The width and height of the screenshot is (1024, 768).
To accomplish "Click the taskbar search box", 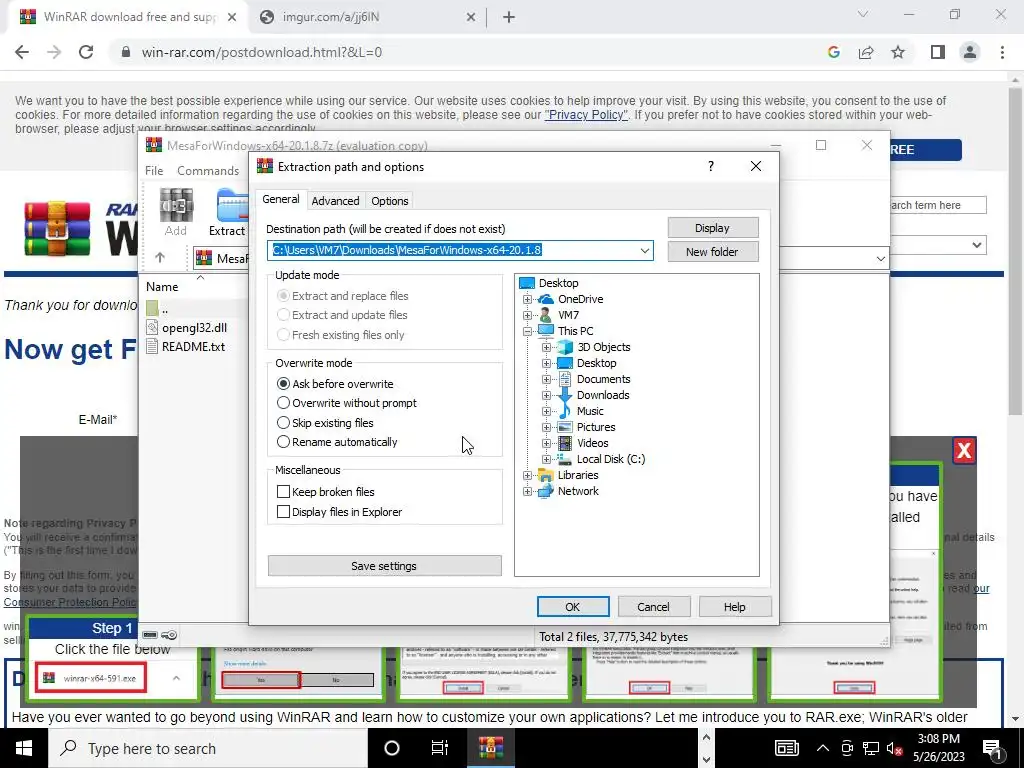I will point(208,748).
